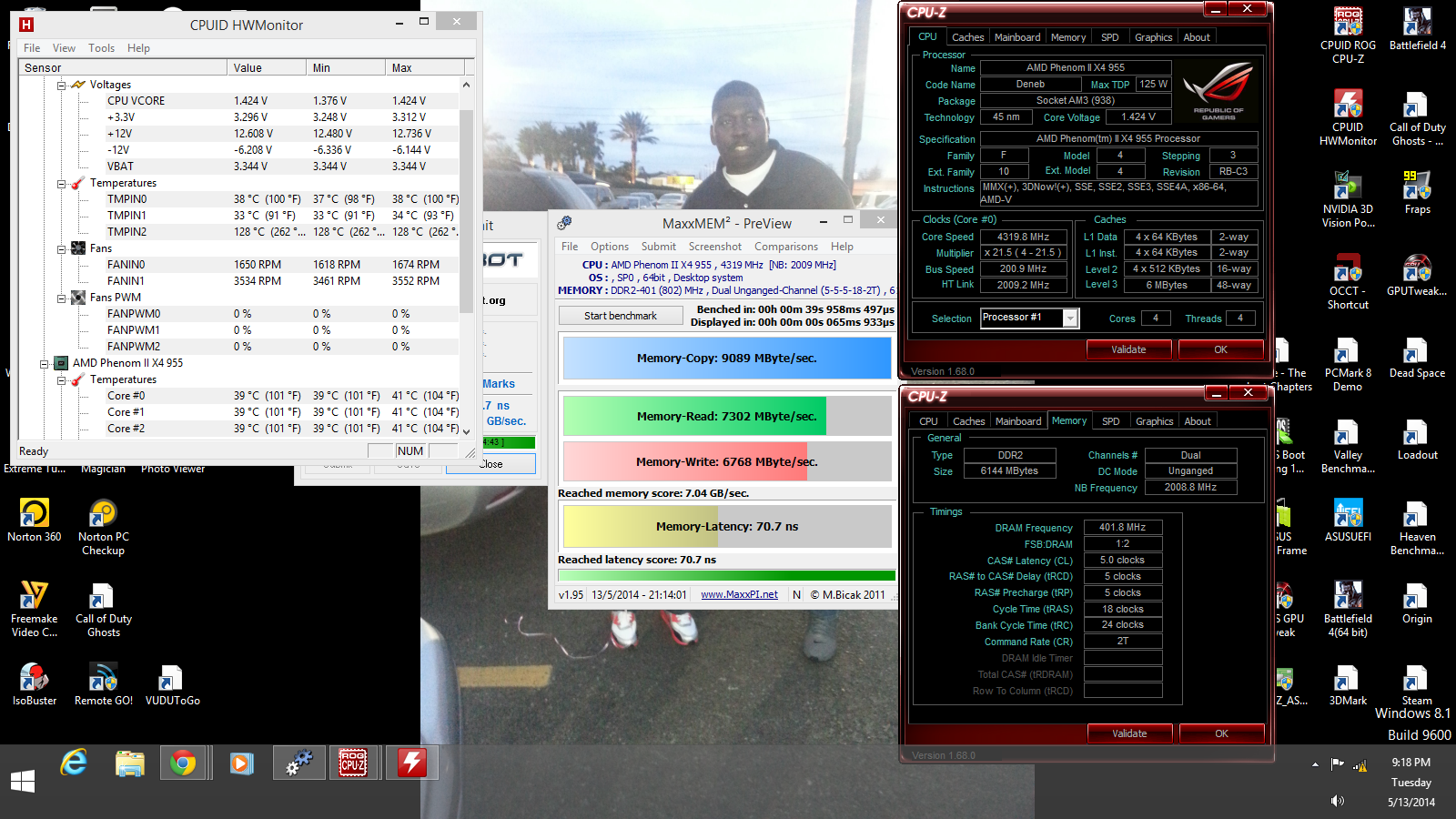Launch IsoBuster desktop icon
Viewport: 1456px width, 819px height.
point(35,683)
